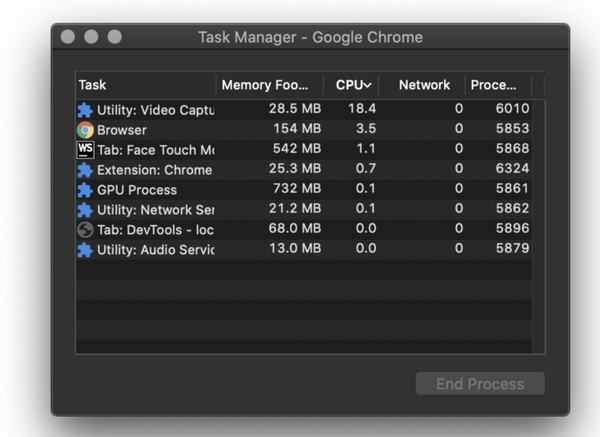This screenshot has width=600, height=437.
Task: Click process ID 6010
Action: point(512,109)
